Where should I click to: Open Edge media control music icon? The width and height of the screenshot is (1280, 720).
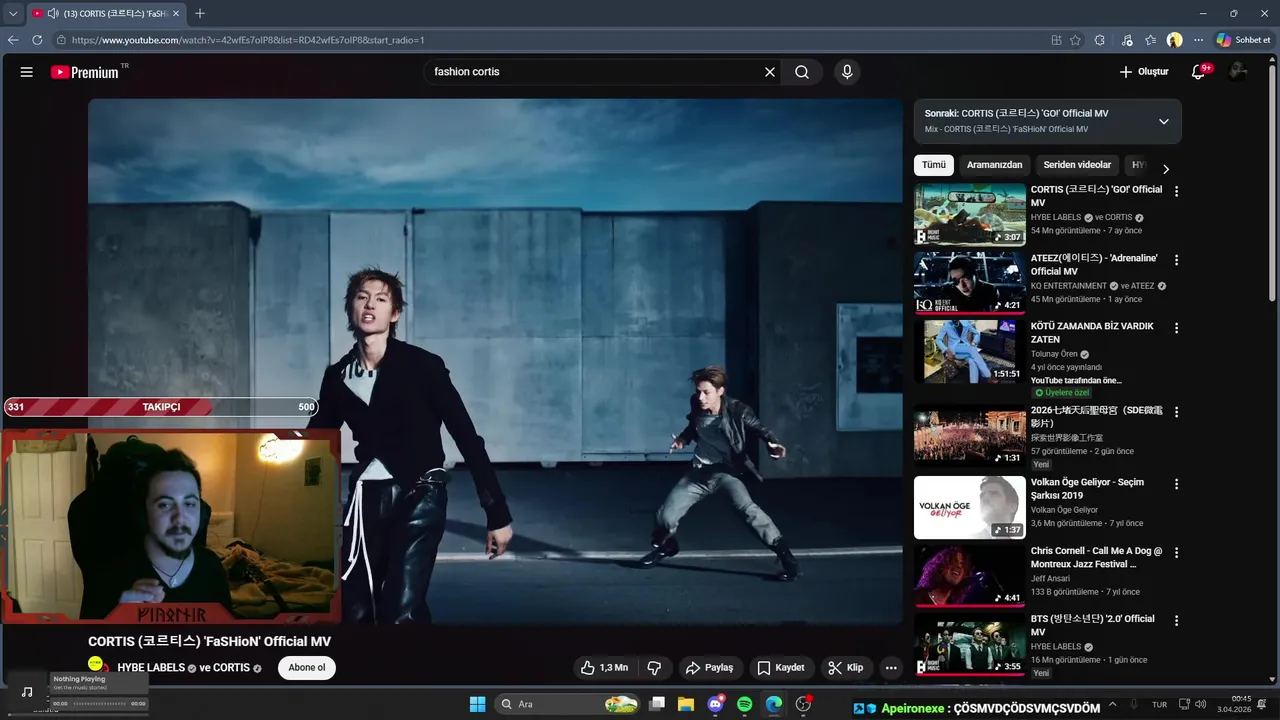[1127, 40]
